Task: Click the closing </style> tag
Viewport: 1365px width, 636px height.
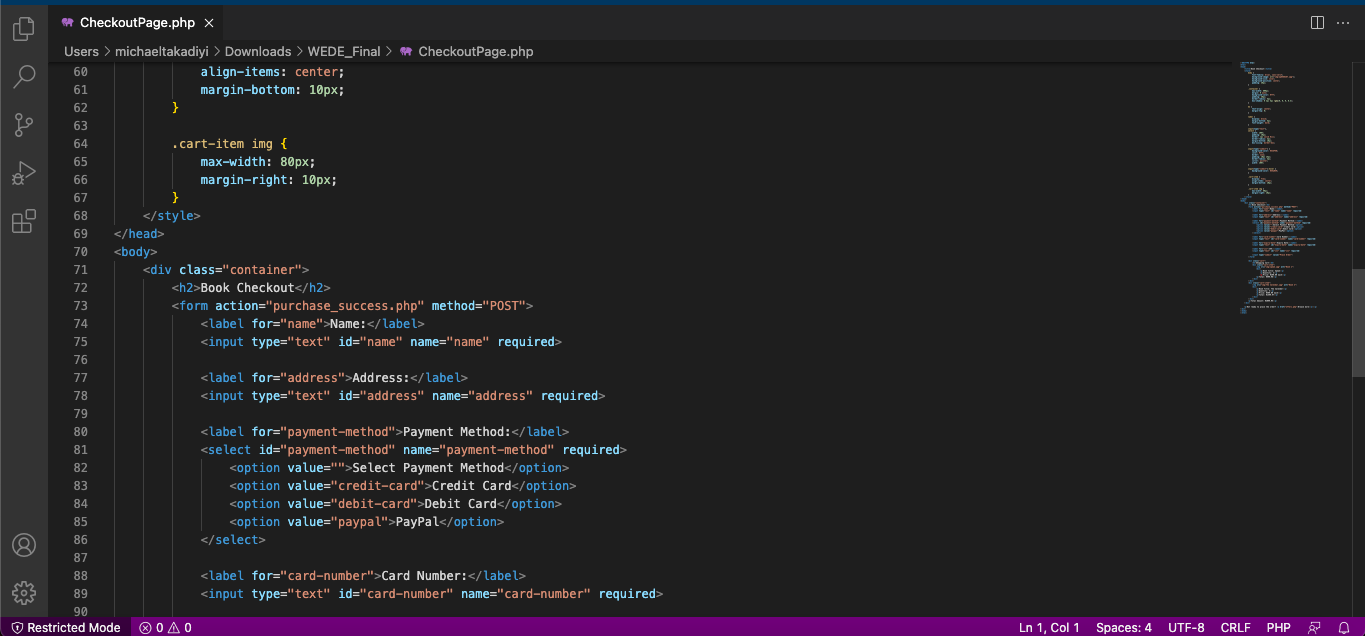Action: click(x=172, y=216)
